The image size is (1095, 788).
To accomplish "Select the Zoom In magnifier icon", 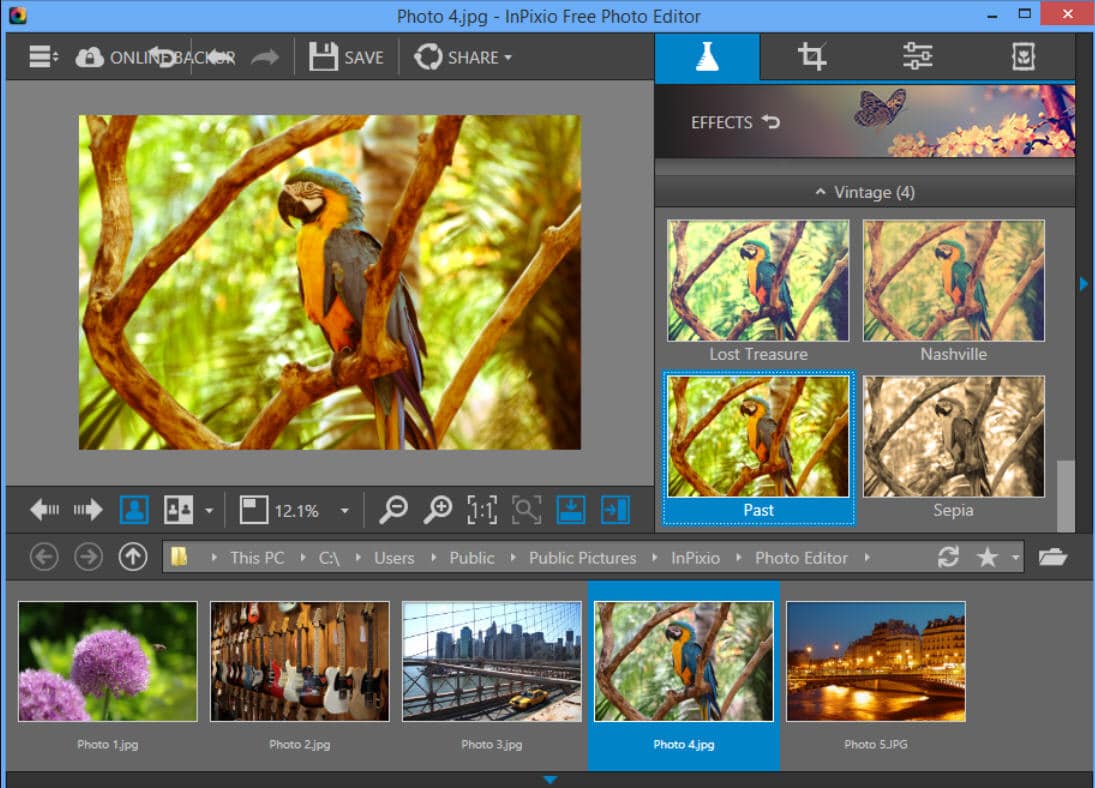I will coord(437,509).
